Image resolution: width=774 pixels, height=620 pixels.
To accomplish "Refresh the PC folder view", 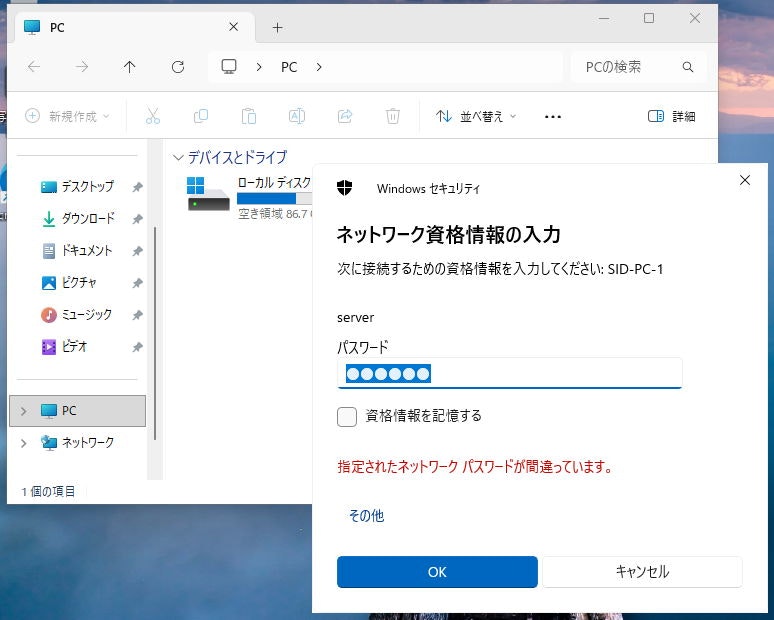I will [x=178, y=66].
